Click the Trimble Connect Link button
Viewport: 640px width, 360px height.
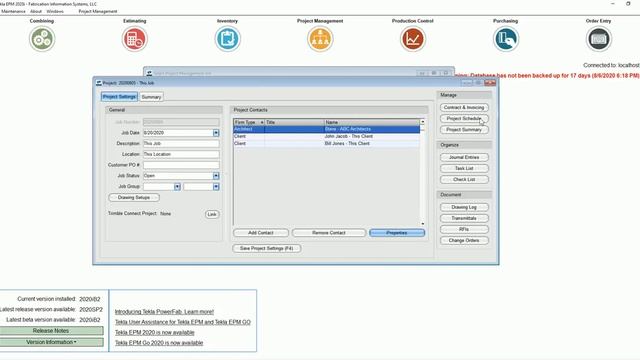tap(212, 214)
